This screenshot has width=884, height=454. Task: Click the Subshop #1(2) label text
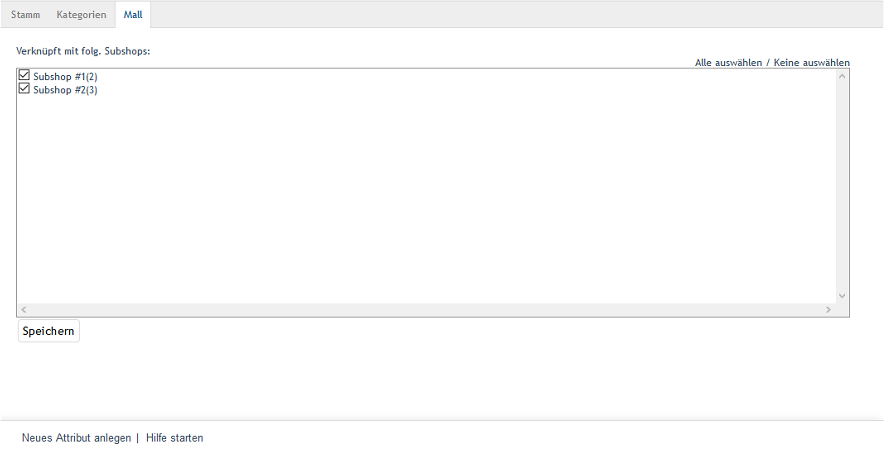(65, 76)
